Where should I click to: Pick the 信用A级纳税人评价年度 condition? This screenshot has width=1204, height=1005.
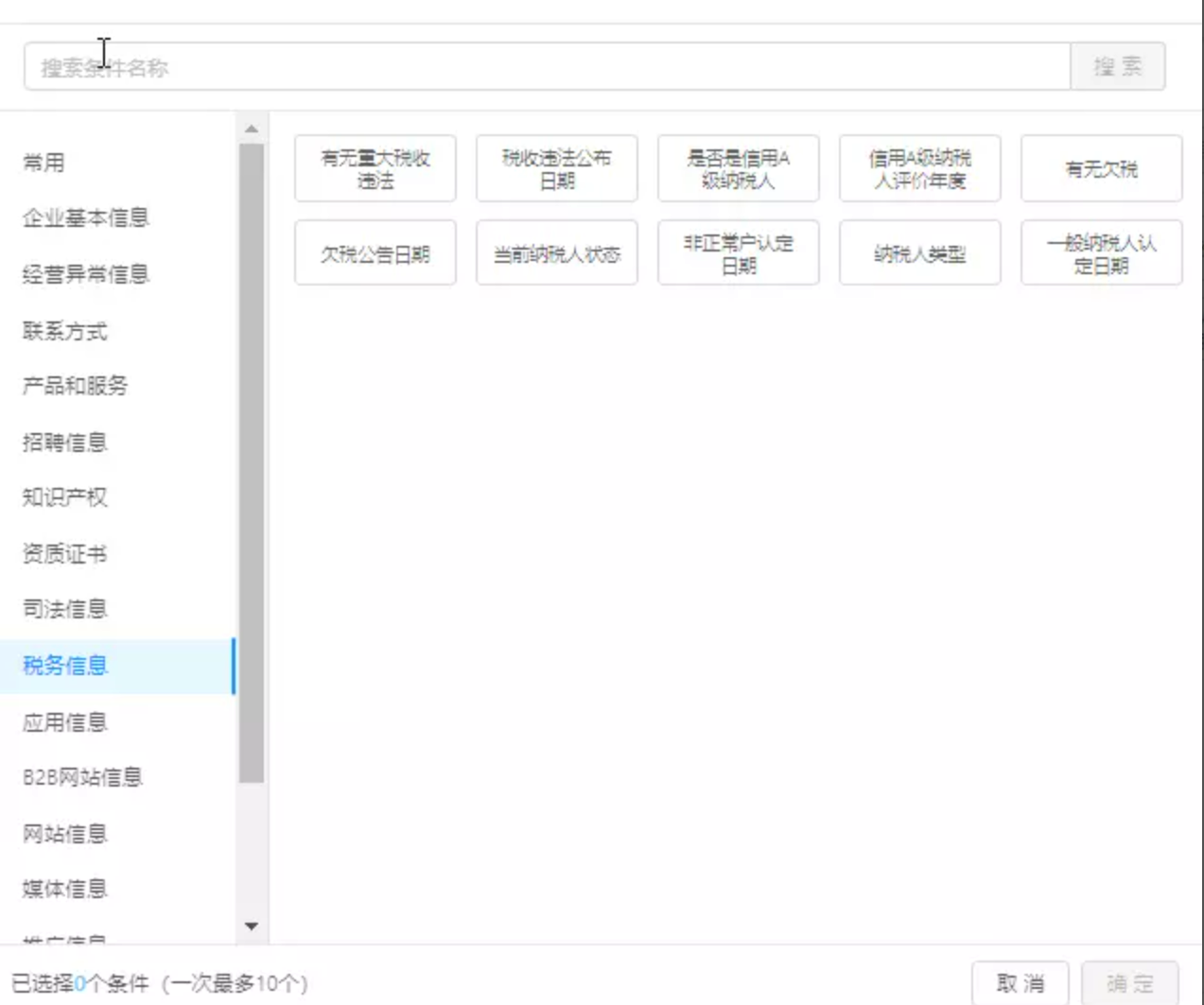(920, 169)
